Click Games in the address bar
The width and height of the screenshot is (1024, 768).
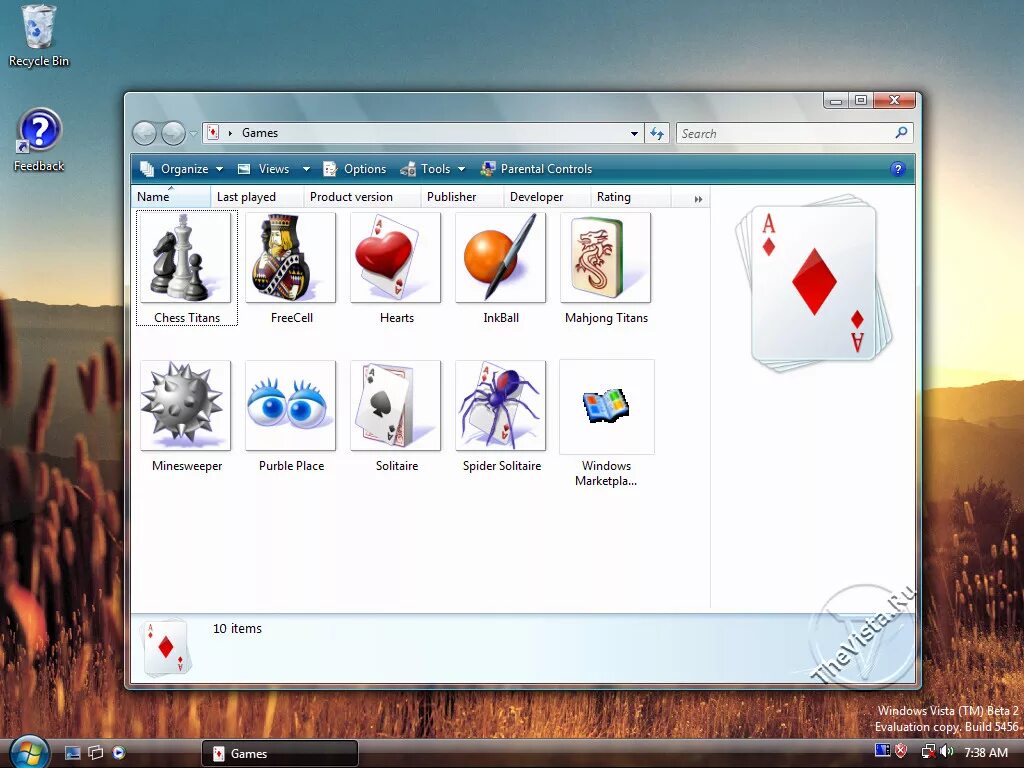[260, 133]
